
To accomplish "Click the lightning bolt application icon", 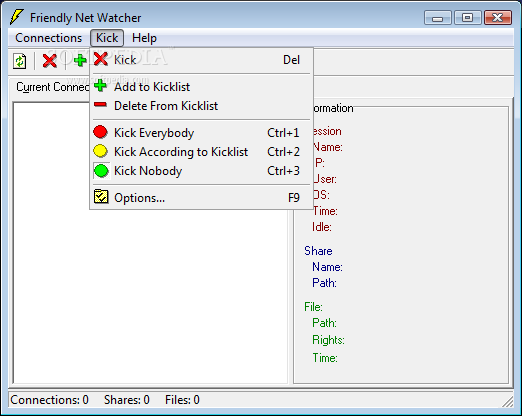I will pyautogui.click(x=16, y=17).
